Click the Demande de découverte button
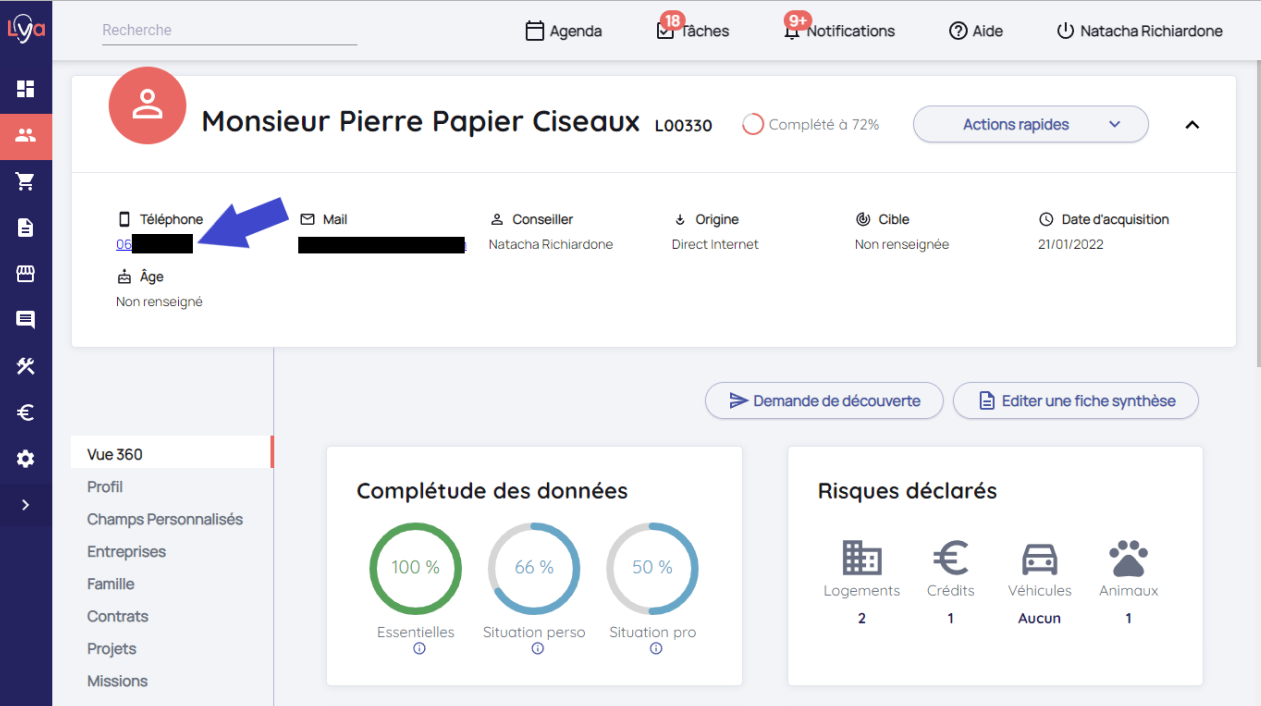The height and width of the screenshot is (706, 1261). 824,401
